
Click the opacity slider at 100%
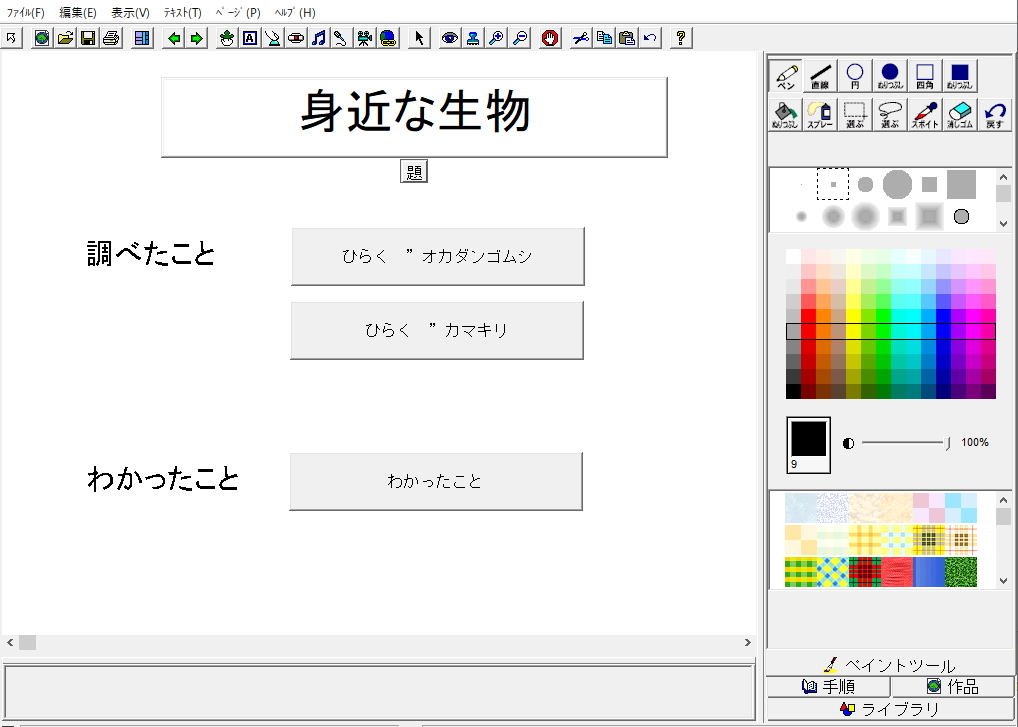(946, 442)
